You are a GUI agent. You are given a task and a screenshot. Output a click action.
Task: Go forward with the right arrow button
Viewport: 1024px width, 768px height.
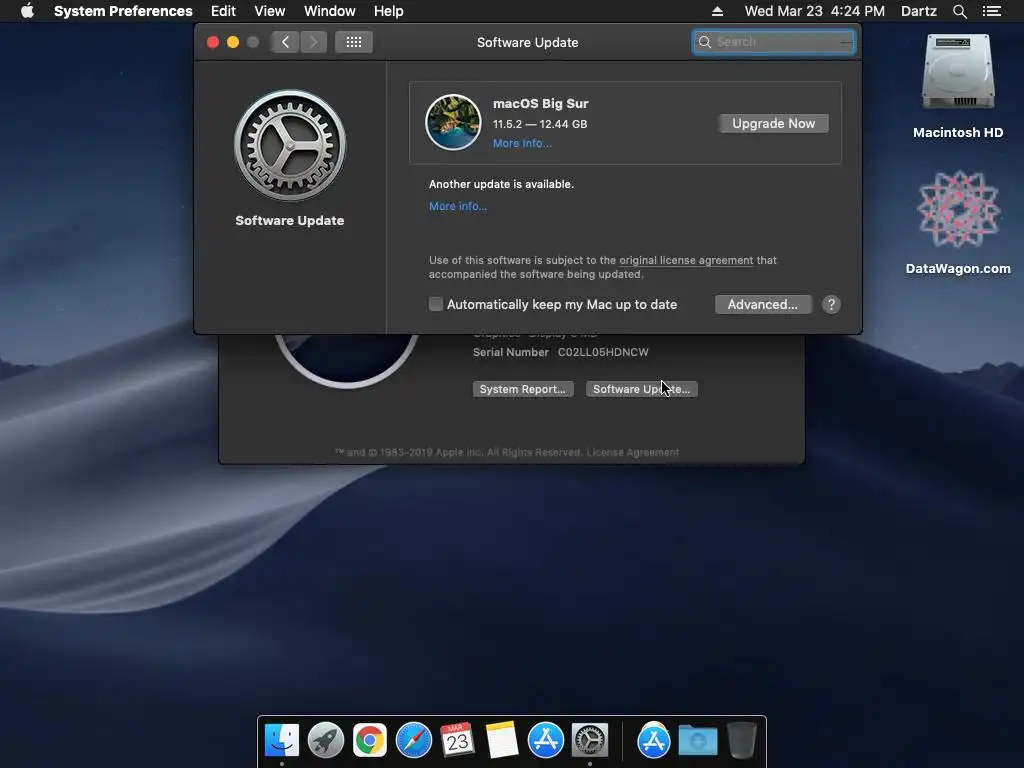[x=313, y=42]
